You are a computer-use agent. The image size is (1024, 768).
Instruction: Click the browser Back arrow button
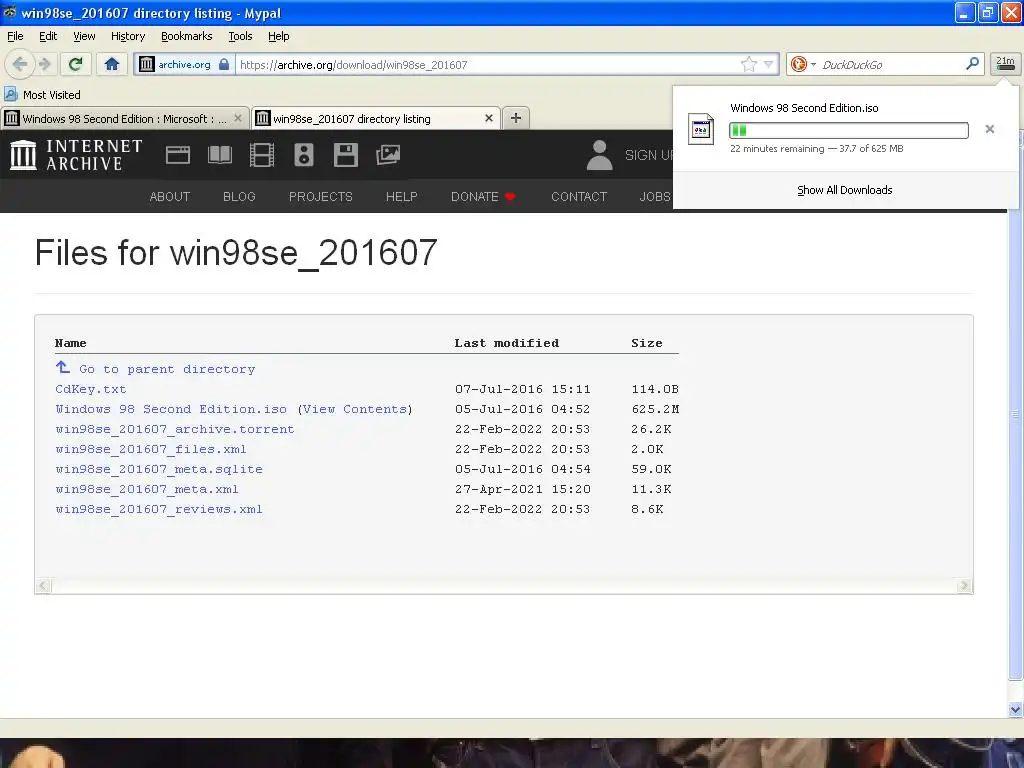[x=20, y=64]
